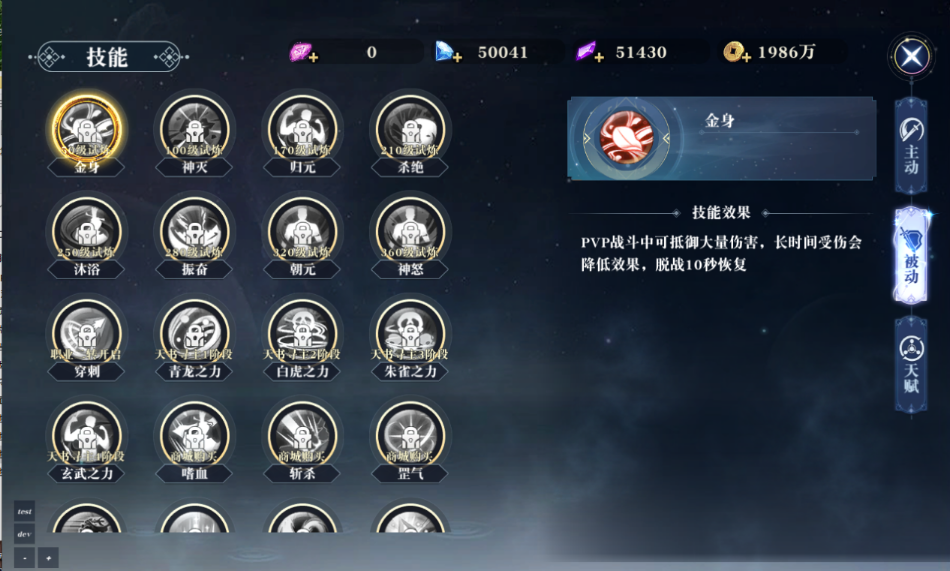Close the skills panel
This screenshot has height=571, width=950.
[911, 57]
